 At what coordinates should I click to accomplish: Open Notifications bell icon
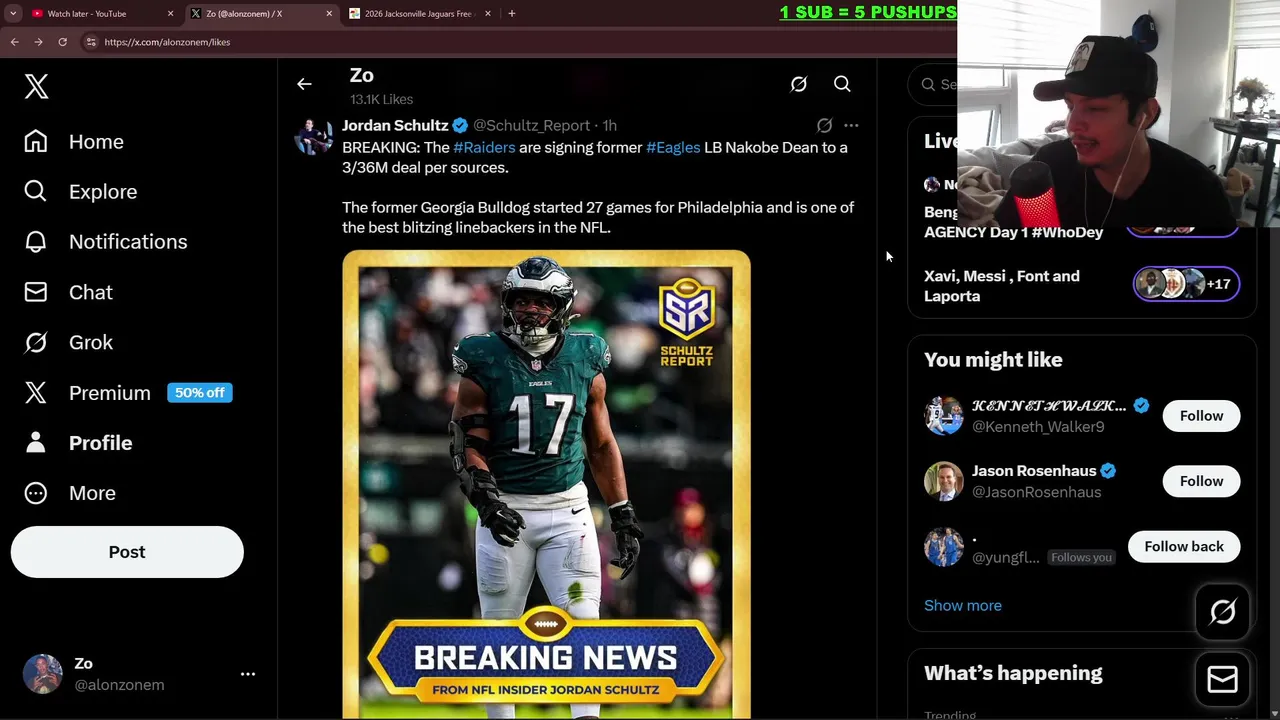tap(36, 242)
